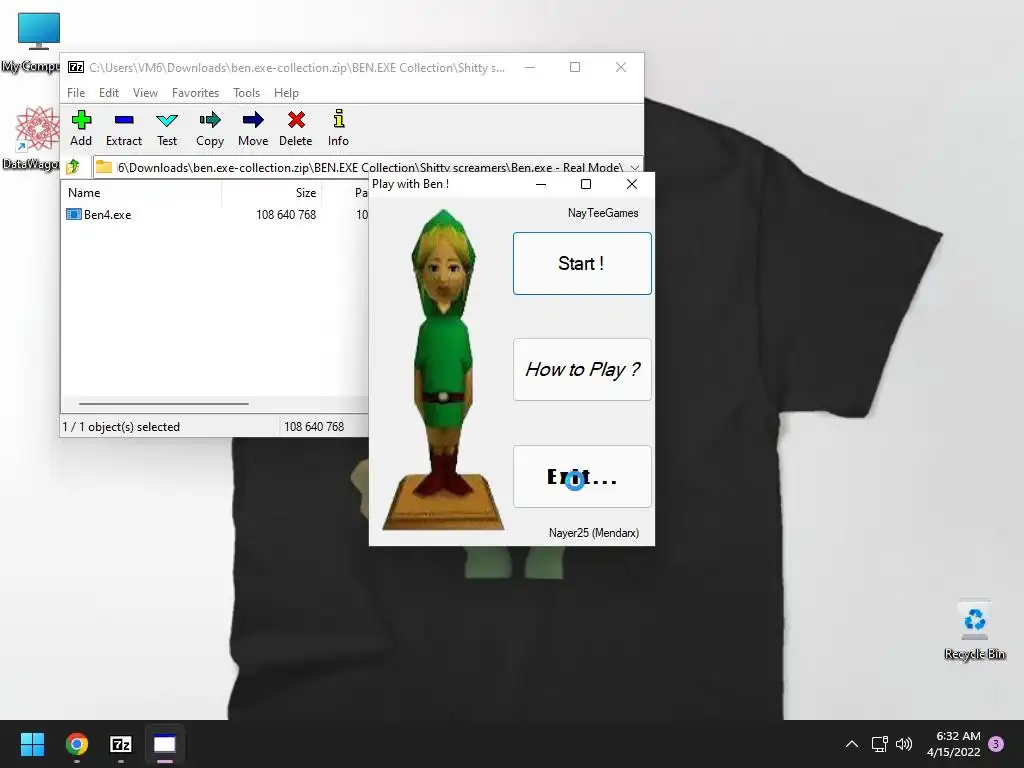Screen dimensions: 1024x768
Task: Click the Ben statue image
Action: point(443,370)
